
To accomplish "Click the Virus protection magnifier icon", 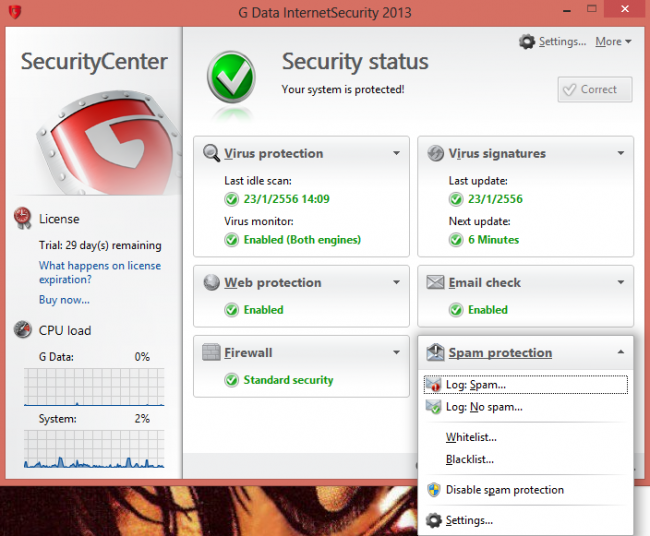I will point(211,154).
